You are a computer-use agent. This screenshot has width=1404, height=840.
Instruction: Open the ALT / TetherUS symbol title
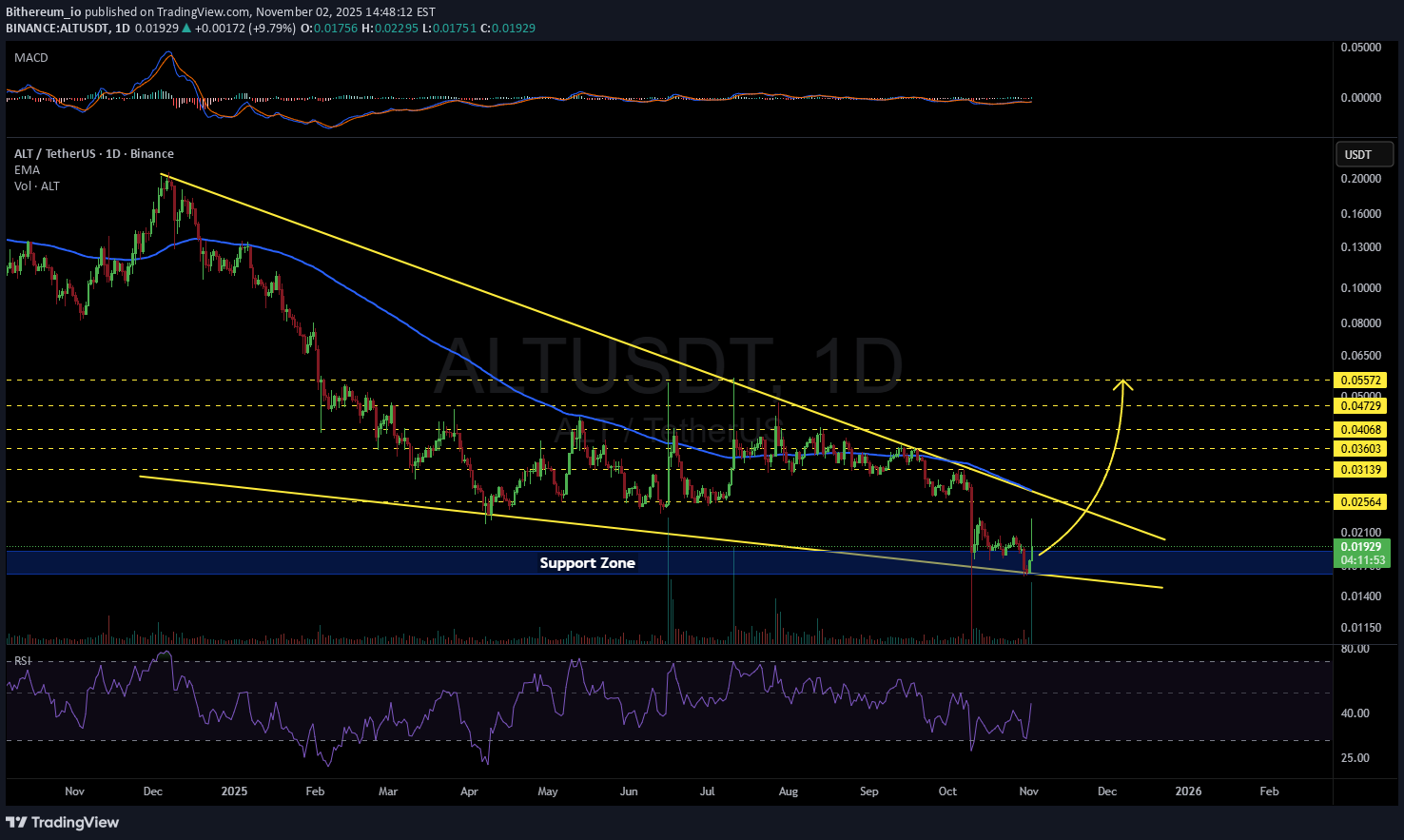tap(93, 154)
